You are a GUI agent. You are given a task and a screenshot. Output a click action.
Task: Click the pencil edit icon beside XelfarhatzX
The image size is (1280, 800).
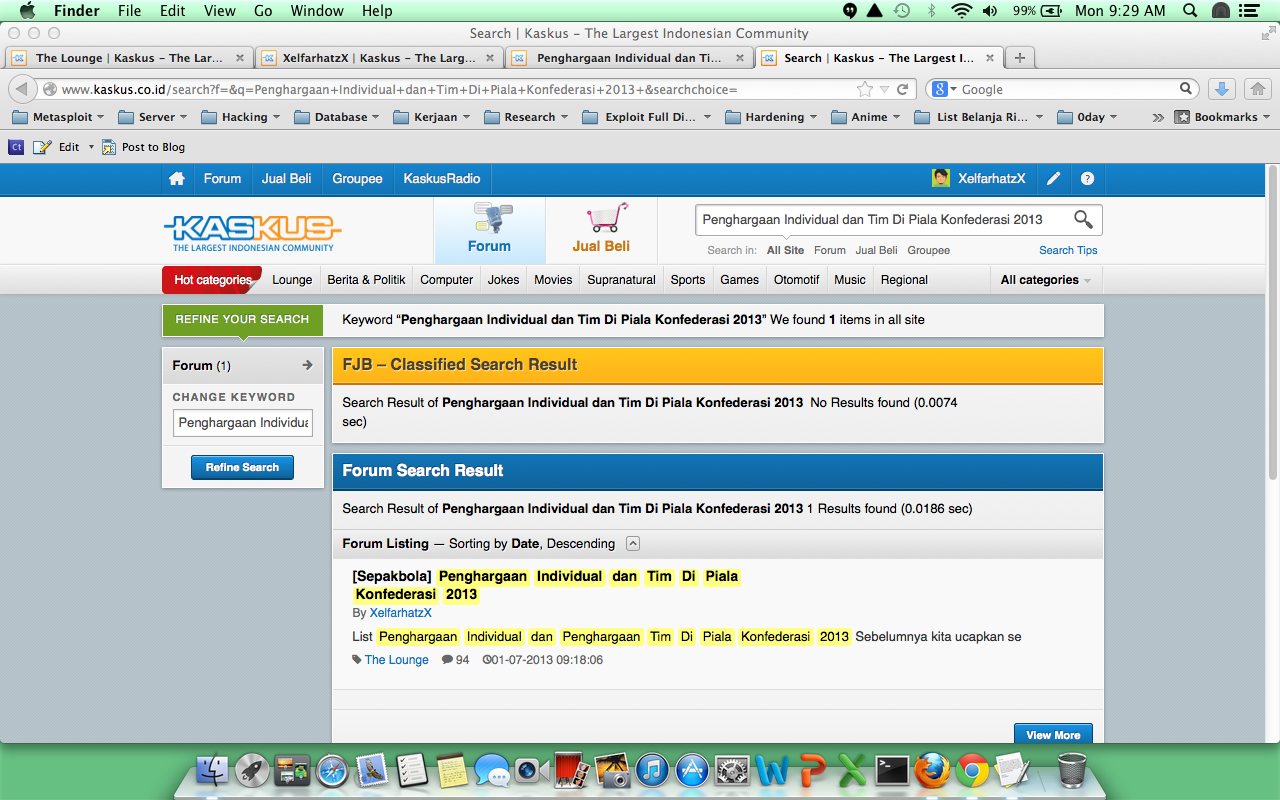click(x=1053, y=179)
